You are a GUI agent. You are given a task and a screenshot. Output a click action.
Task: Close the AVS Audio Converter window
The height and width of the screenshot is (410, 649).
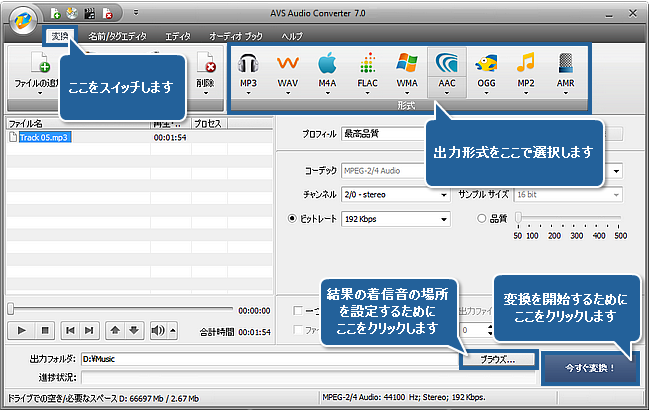point(632,14)
